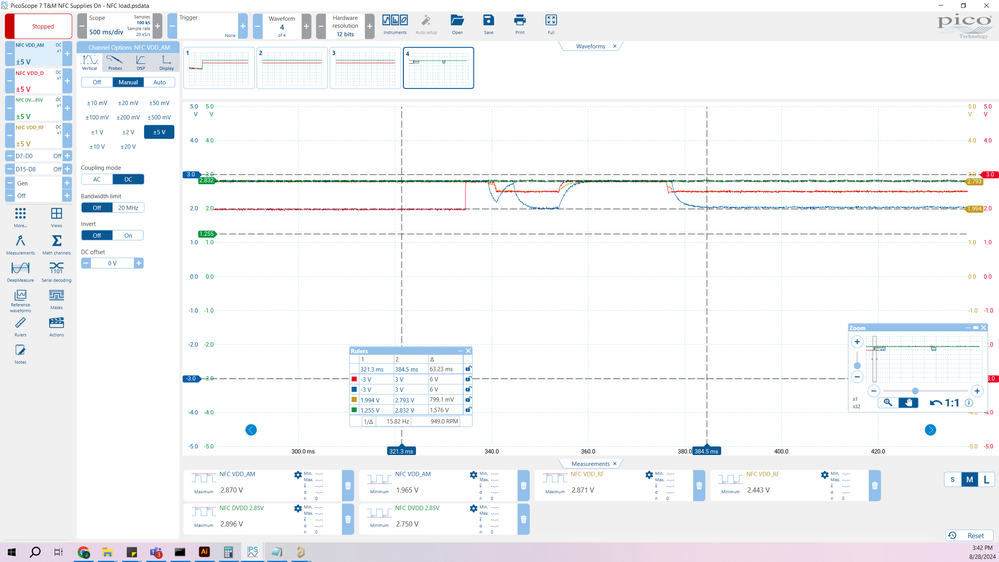This screenshot has width=999, height=562.
Task: Open the Rulers tool in sidebar
Action: point(20,323)
